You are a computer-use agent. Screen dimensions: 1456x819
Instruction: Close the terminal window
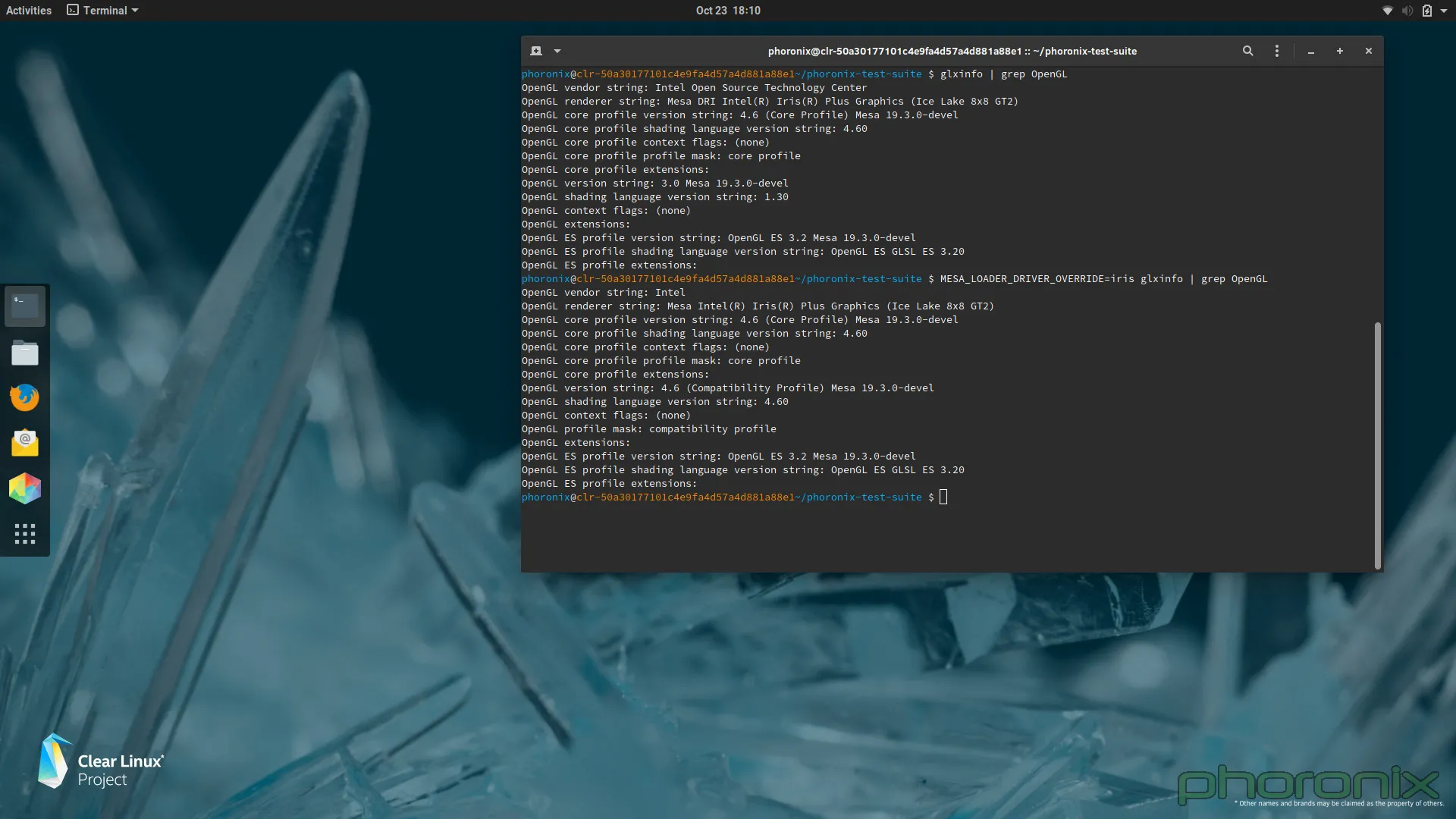pos(1369,51)
